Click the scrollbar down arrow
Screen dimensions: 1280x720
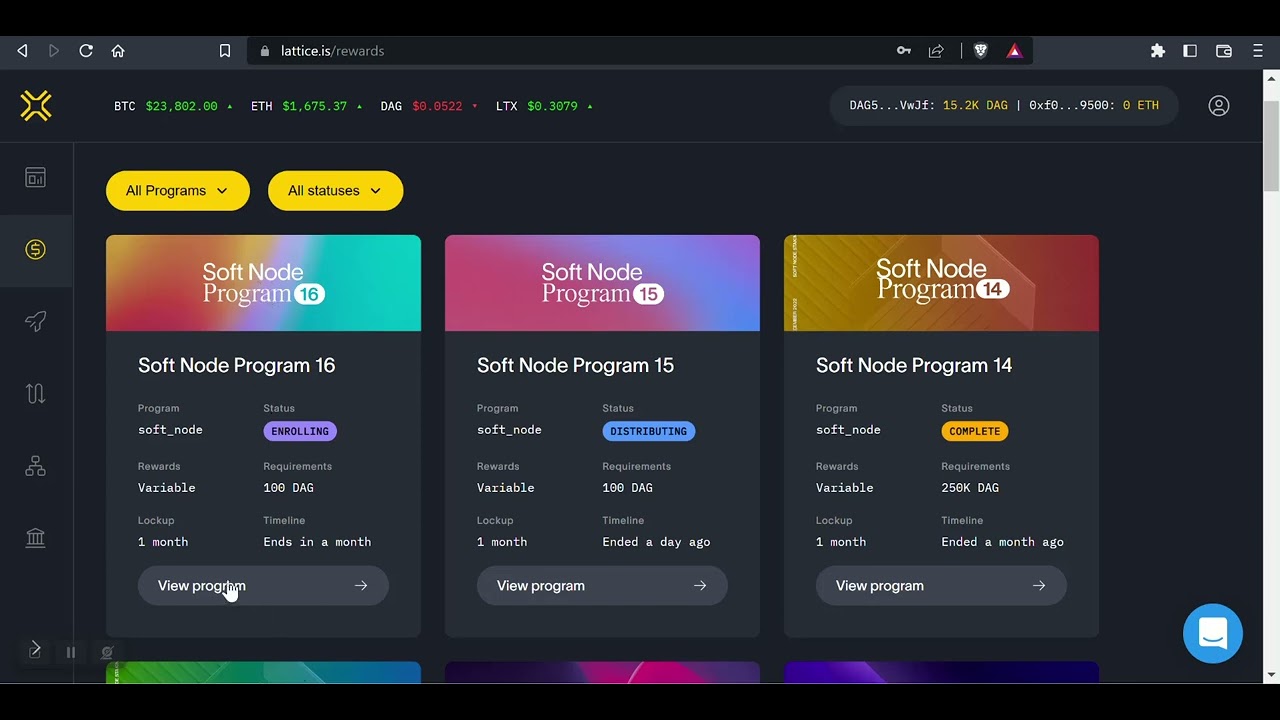click(1272, 676)
